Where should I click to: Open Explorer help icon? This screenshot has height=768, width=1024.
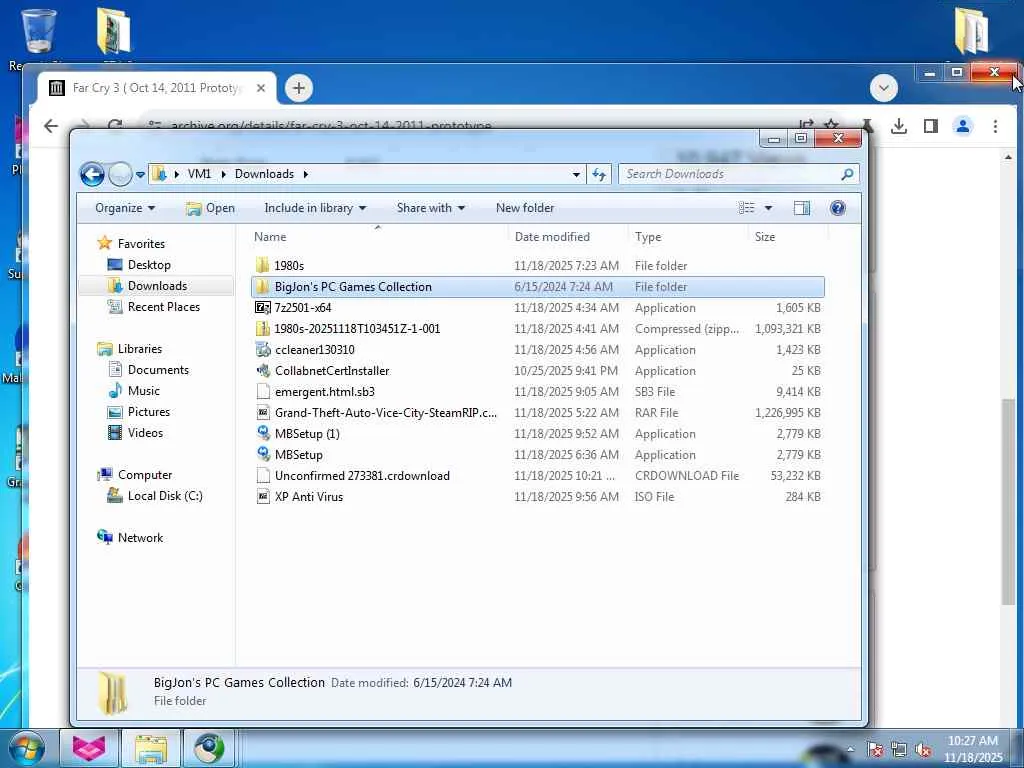pyautogui.click(x=837, y=208)
